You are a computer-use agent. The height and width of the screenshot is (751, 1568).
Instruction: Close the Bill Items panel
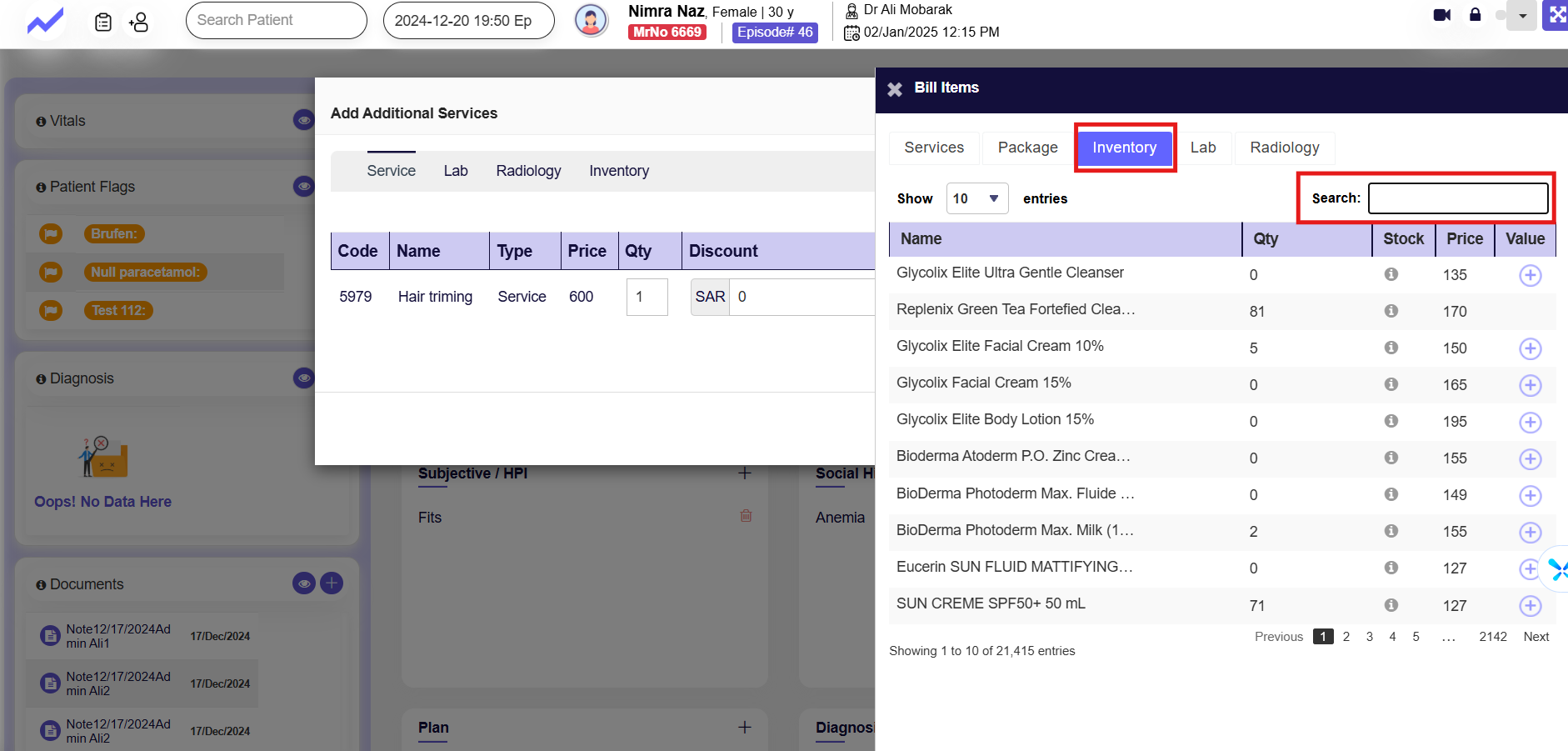(x=895, y=89)
